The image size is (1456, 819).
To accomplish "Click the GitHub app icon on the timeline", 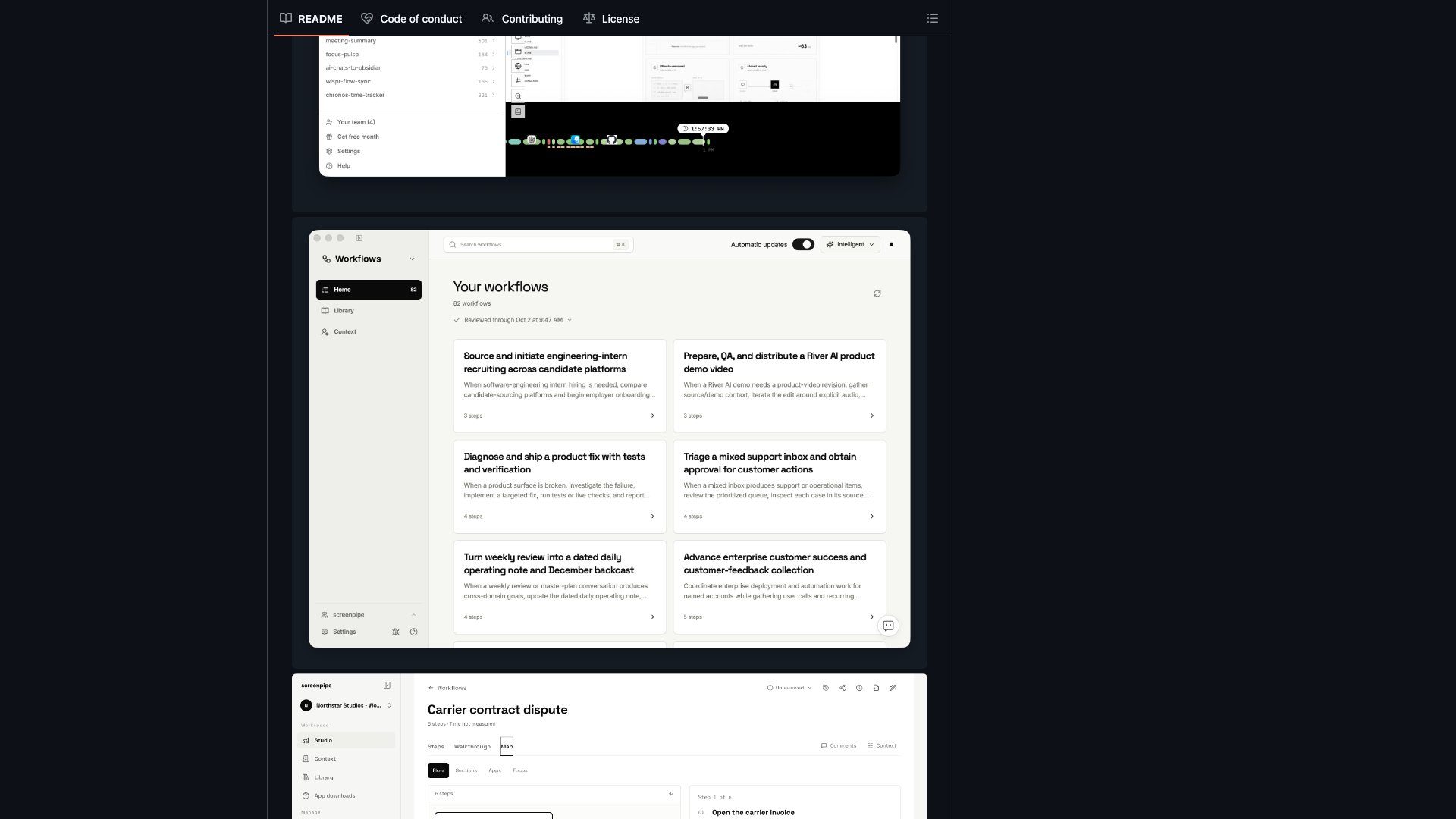I will tap(611, 140).
